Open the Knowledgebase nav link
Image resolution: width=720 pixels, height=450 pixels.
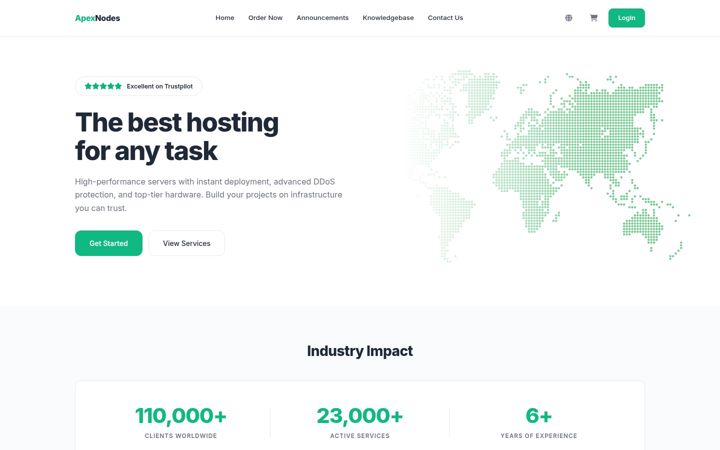coord(388,17)
